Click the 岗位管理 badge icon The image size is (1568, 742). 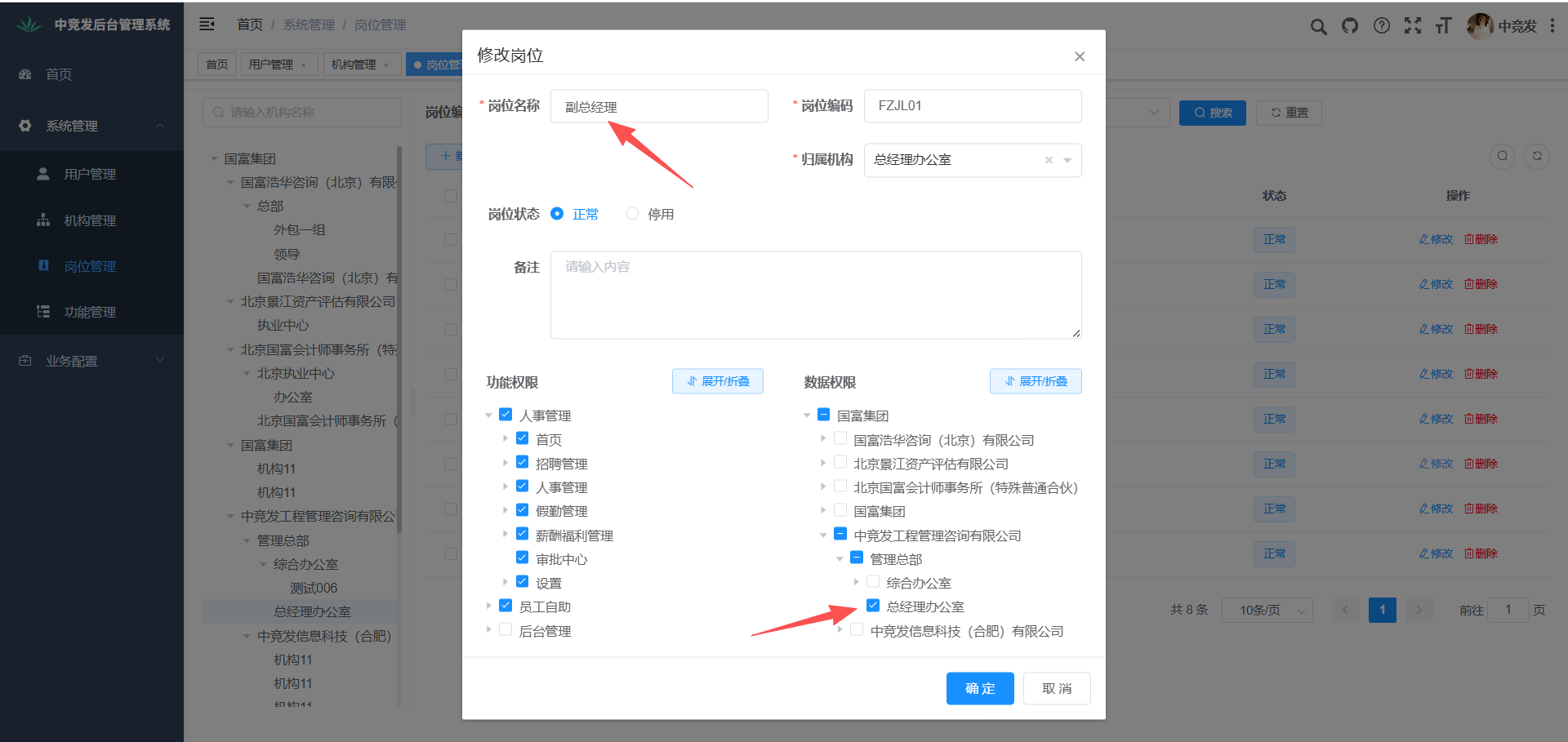[x=43, y=266]
